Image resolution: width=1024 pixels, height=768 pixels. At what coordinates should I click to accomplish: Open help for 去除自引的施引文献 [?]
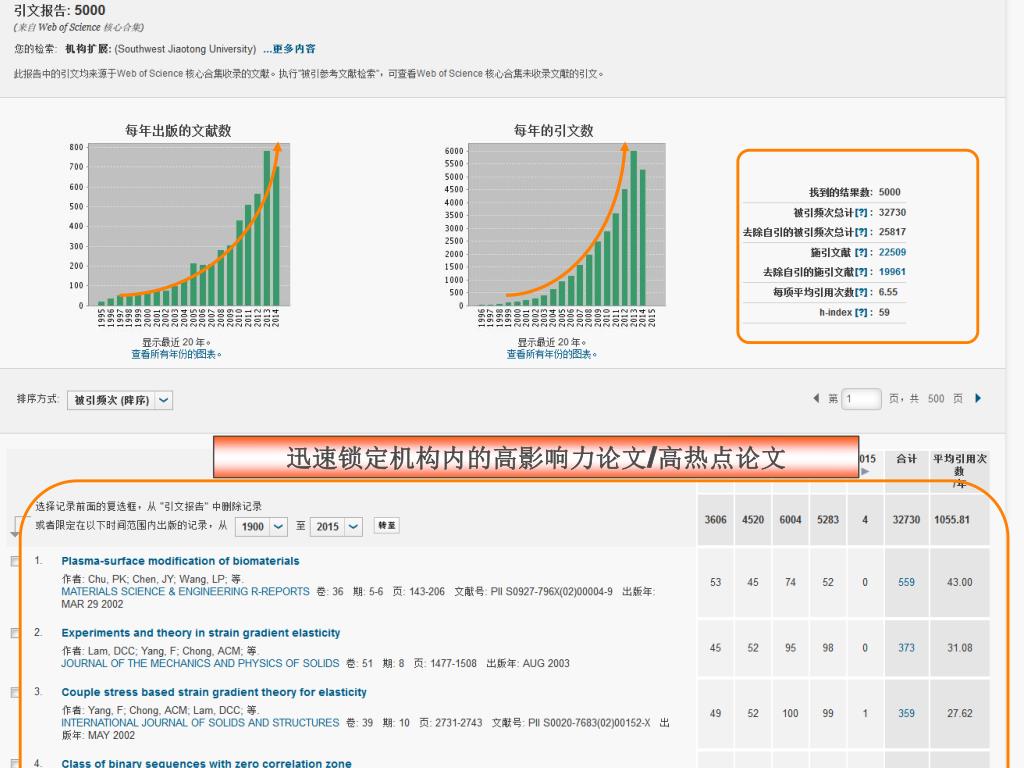point(862,272)
